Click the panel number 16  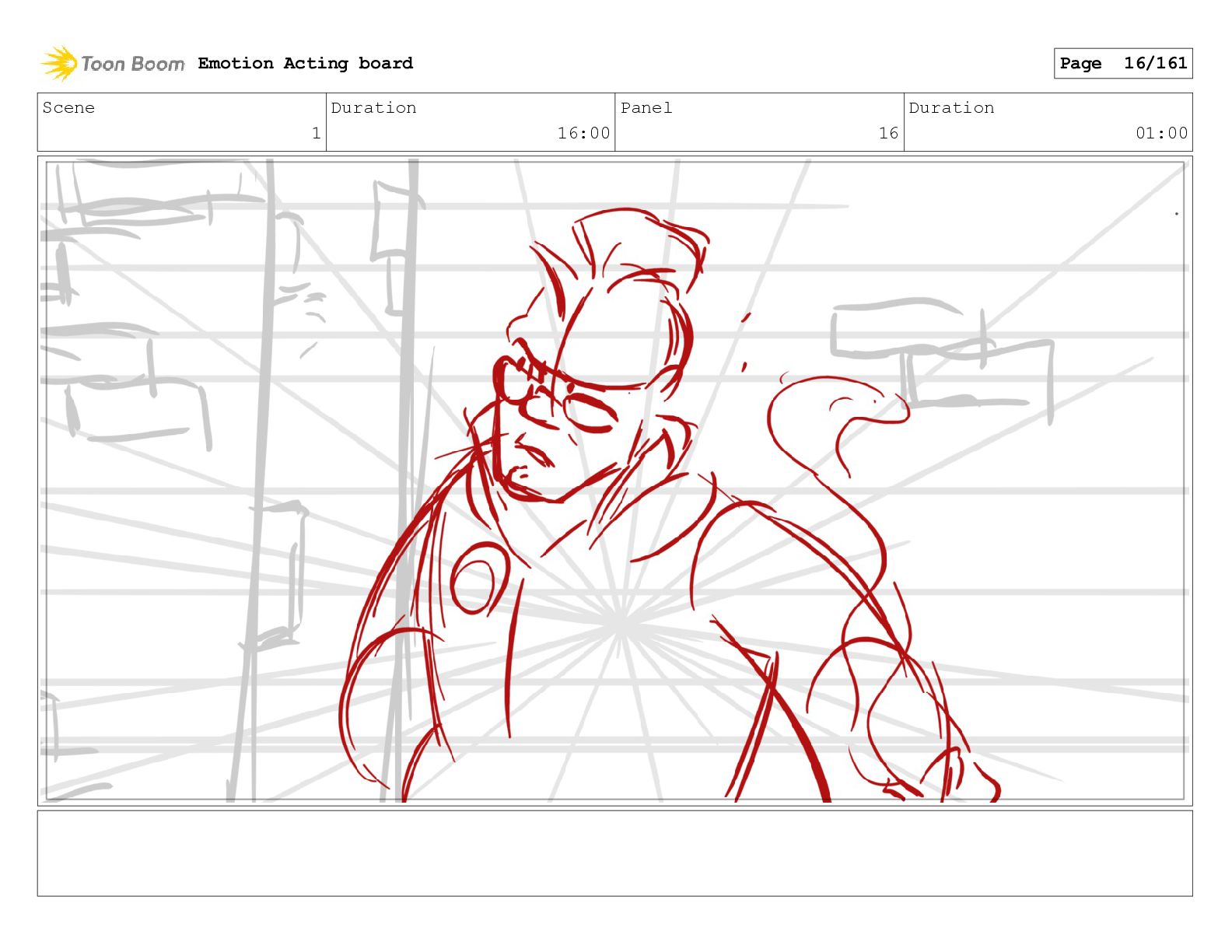click(x=888, y=133)
